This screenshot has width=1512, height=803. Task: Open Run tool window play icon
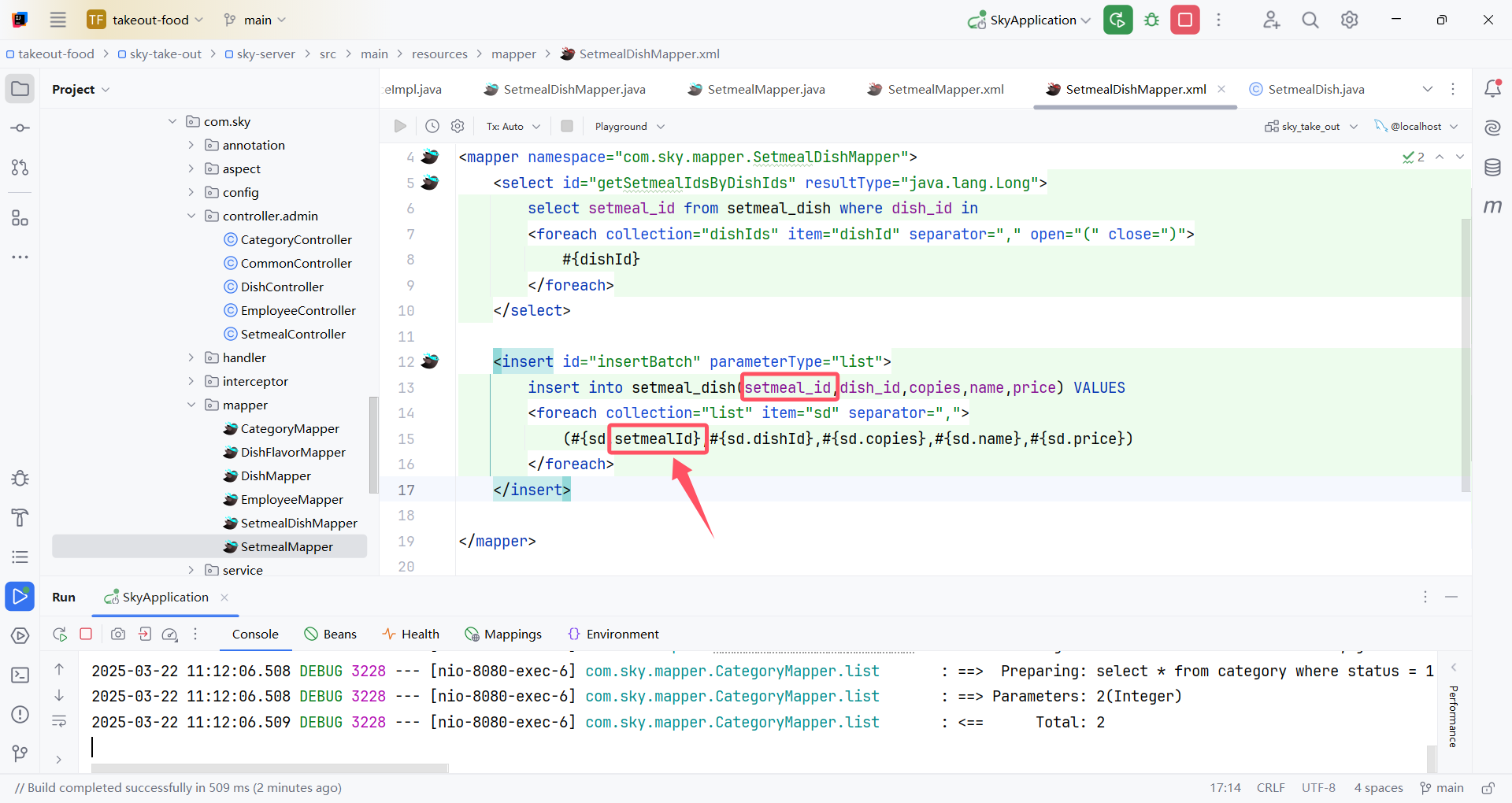point(20,596)
